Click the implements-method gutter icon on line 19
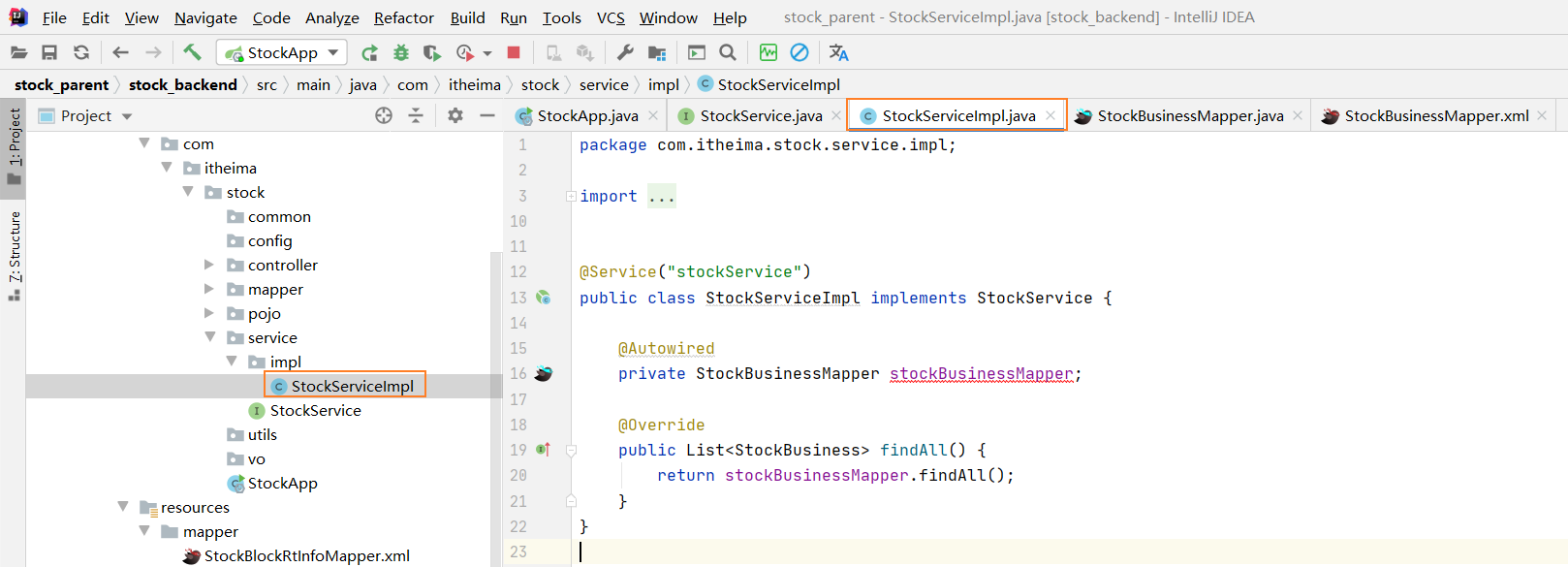 click(x=544, y=450)
